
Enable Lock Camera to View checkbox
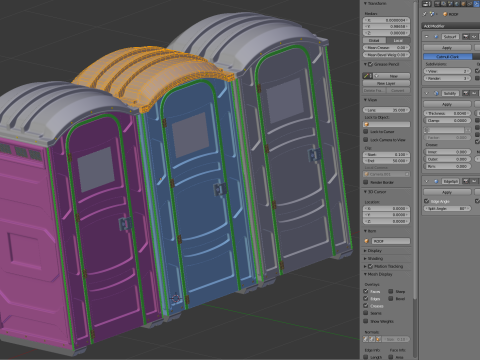[366, 140]
